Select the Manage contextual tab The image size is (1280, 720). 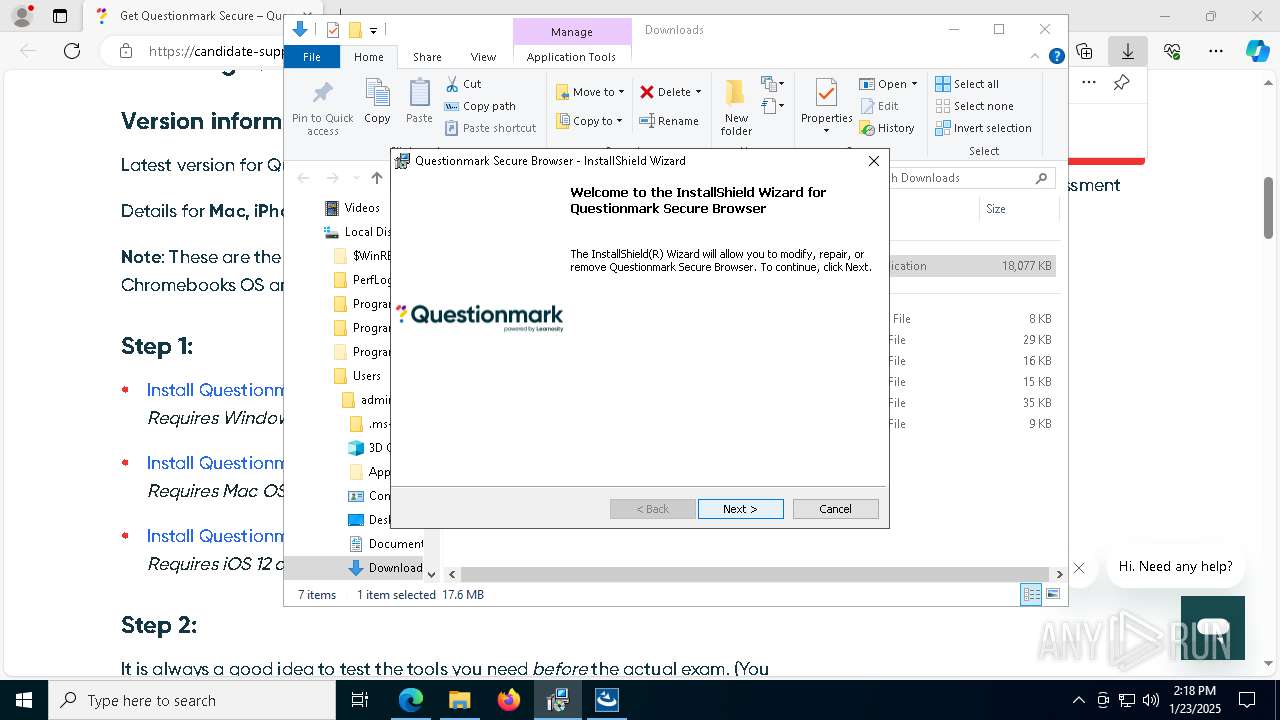click(x=572, y=32)
